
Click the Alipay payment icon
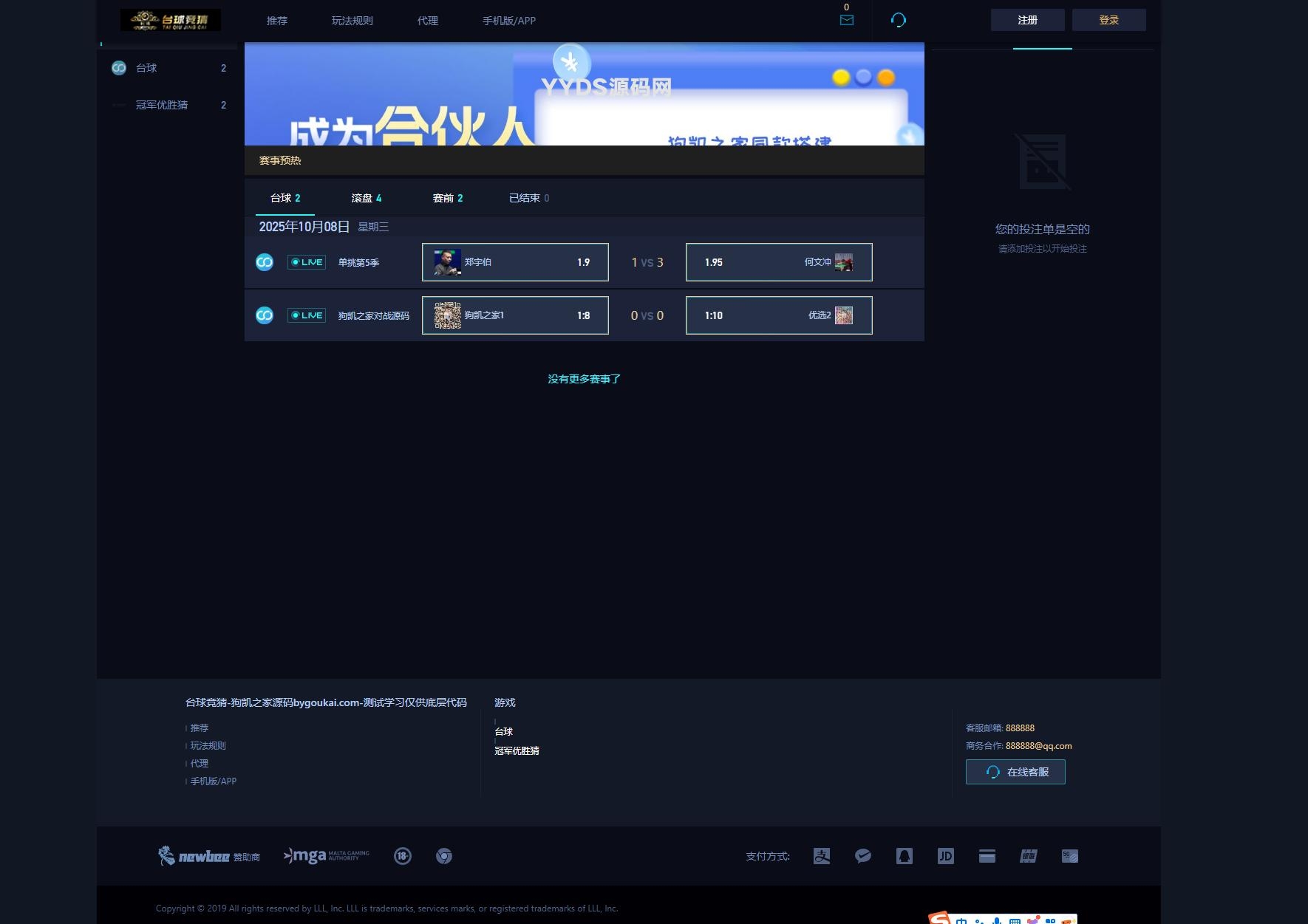pos(821,856)
